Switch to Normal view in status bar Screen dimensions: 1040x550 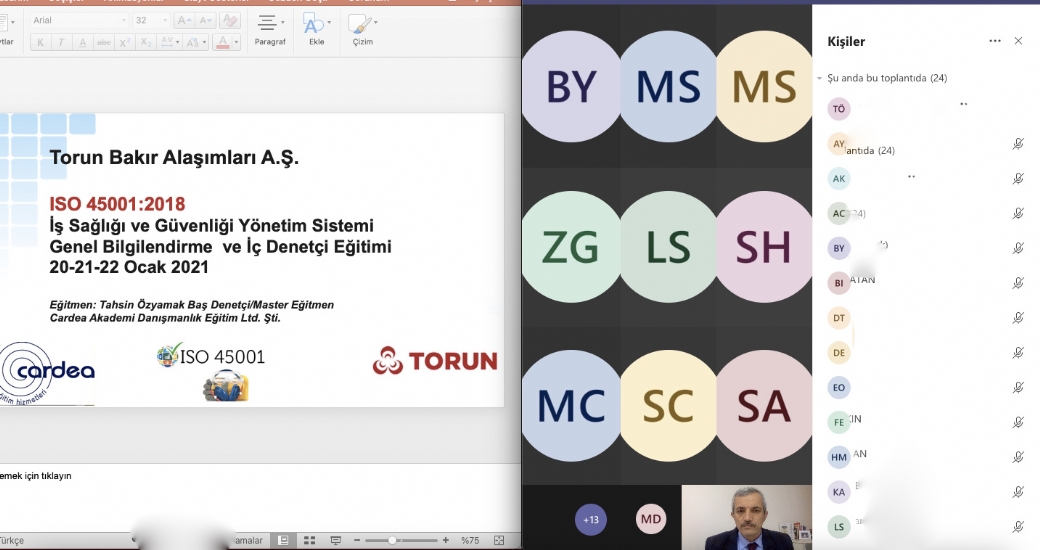coord(283,541)
